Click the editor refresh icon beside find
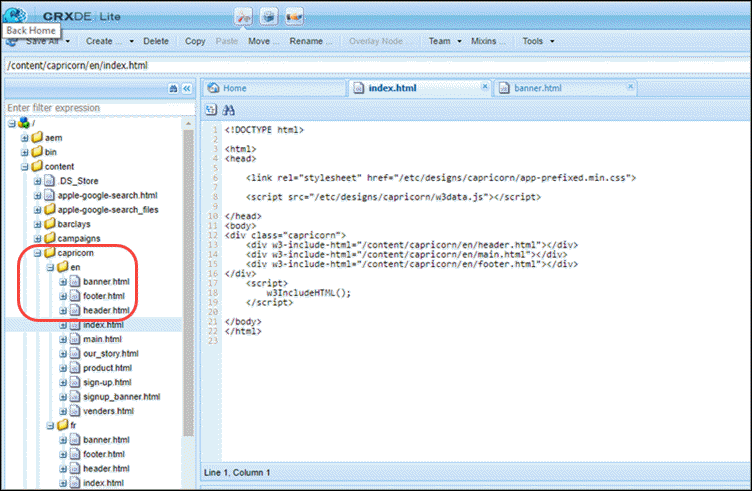 click(x=211, y=110)
